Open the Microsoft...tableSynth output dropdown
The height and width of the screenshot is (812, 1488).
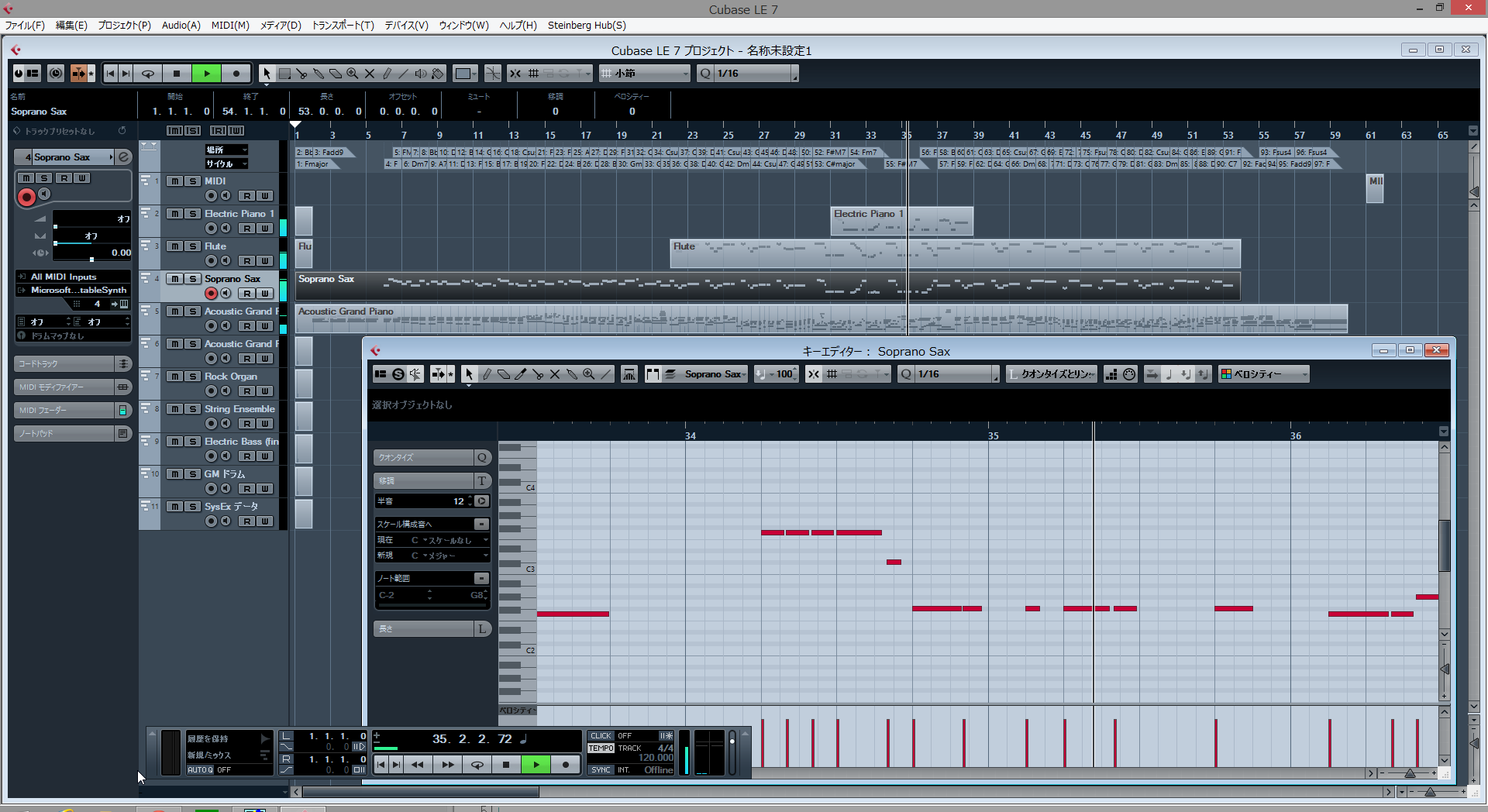74,291
